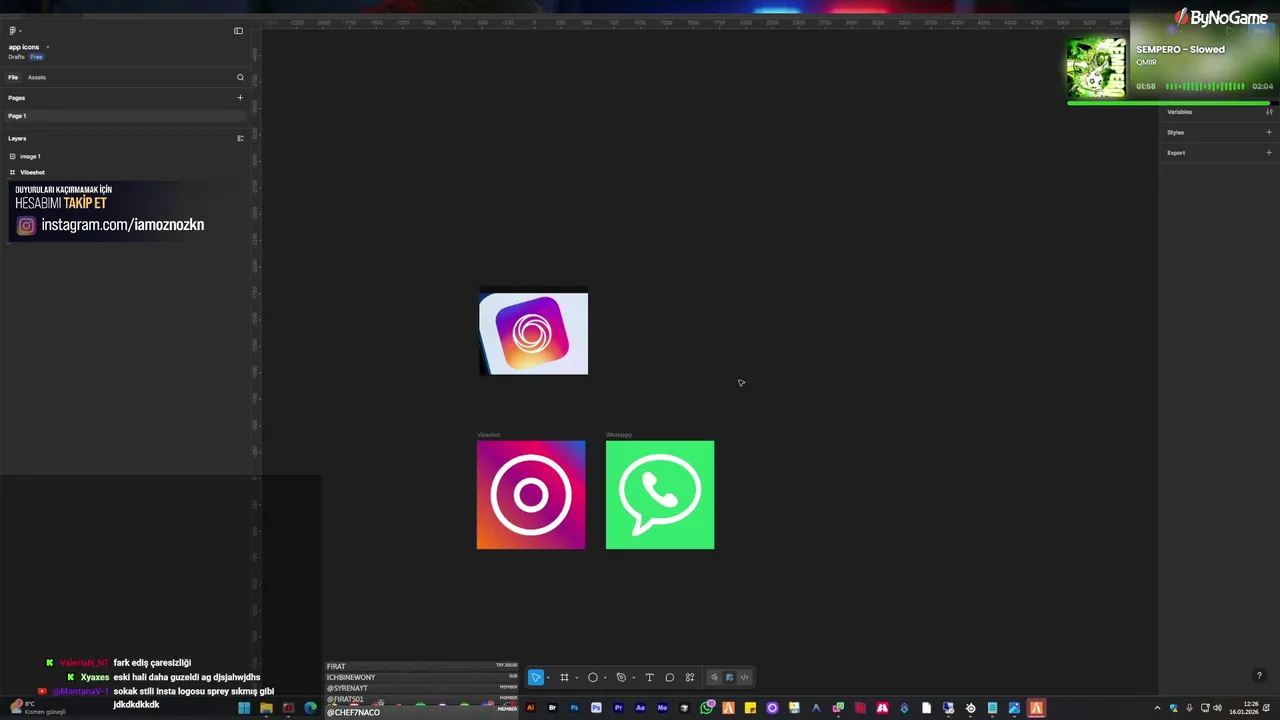Image resolution: width=1280 pixels, height=720 pixels.
Task: Open Adobe After Effects on taskbar
Action: pos(640,708)
